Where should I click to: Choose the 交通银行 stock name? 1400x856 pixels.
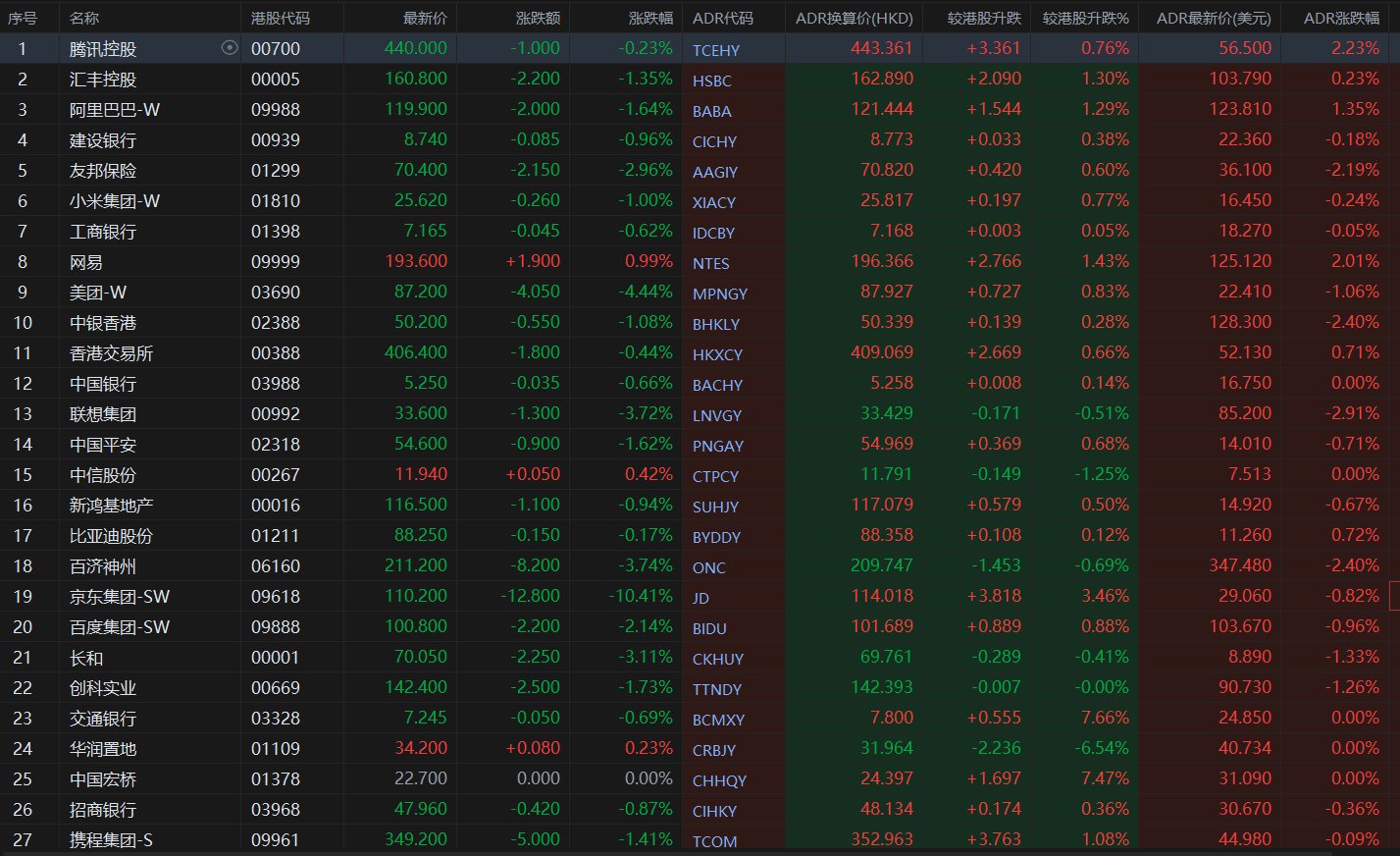pos(103,719)
